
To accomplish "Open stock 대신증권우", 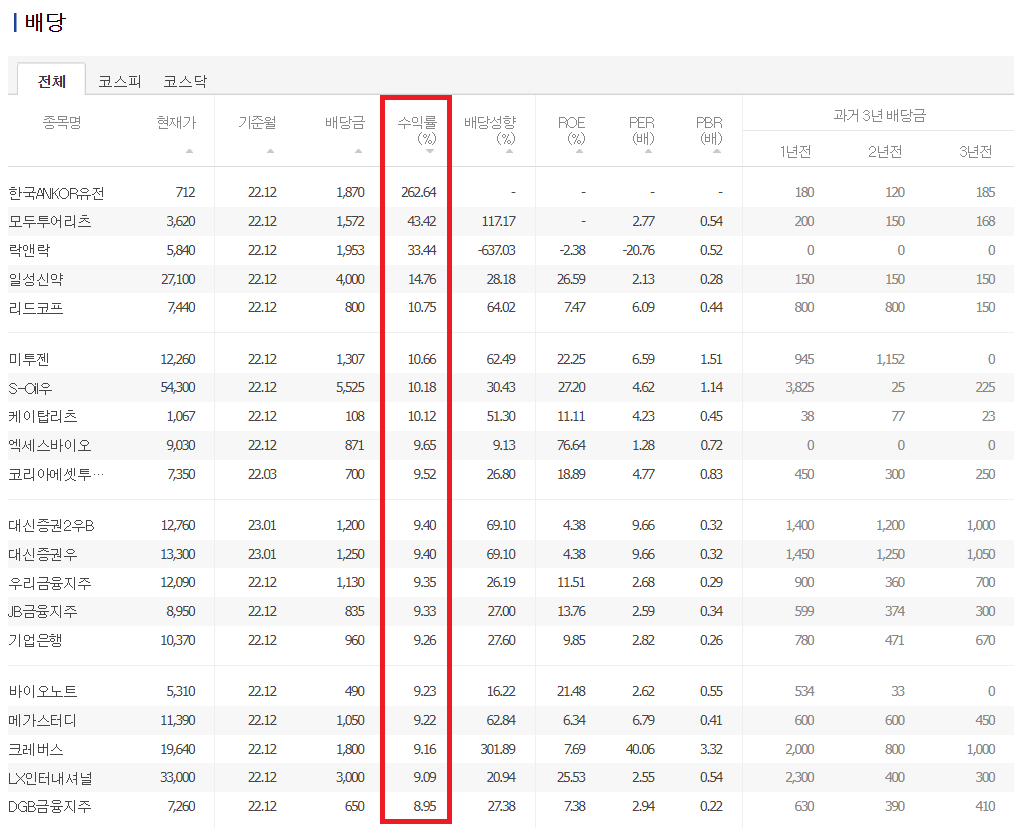I will [43, 554].
